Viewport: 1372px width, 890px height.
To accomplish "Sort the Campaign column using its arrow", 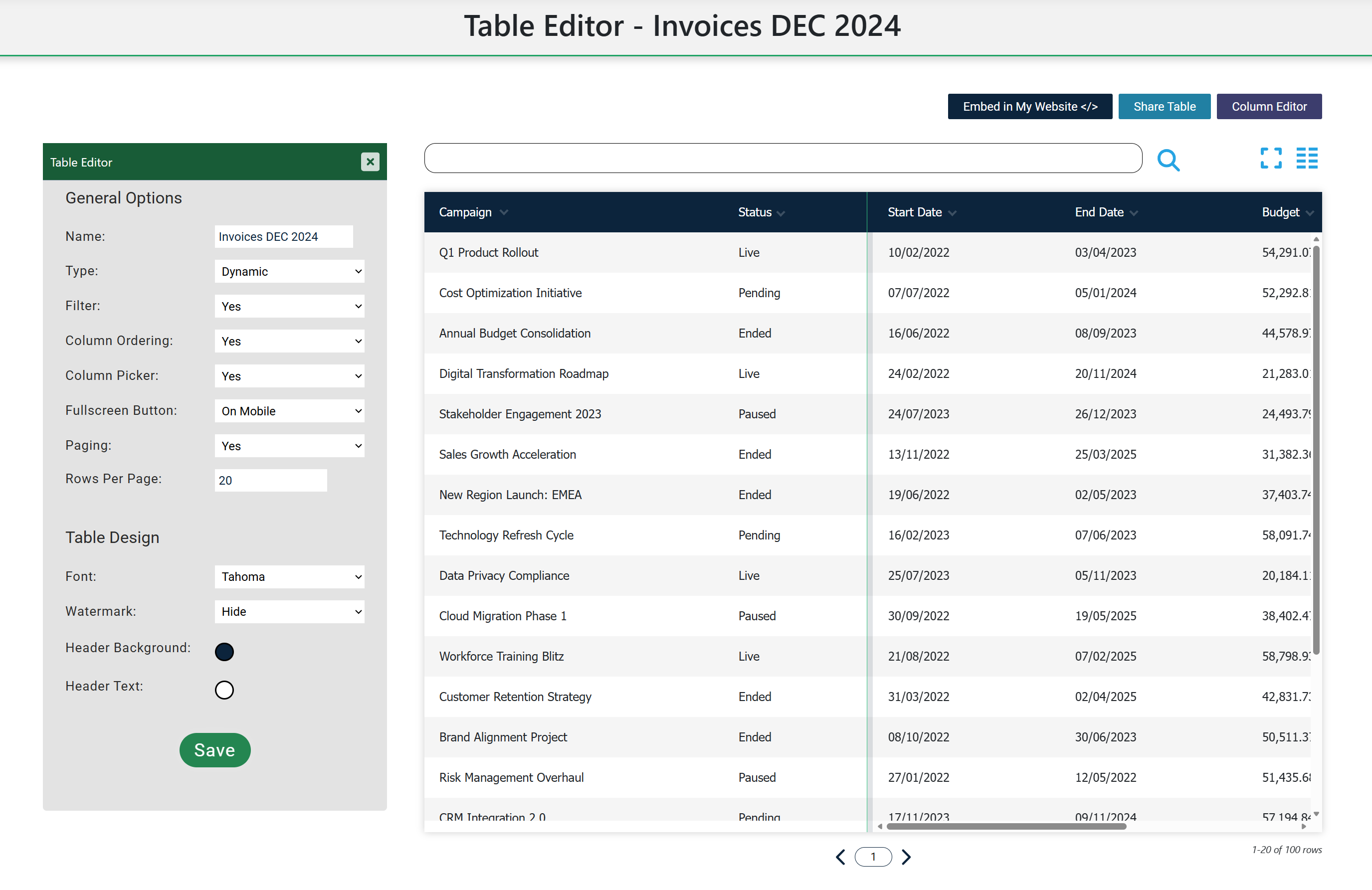I will [x=504, y=213].
